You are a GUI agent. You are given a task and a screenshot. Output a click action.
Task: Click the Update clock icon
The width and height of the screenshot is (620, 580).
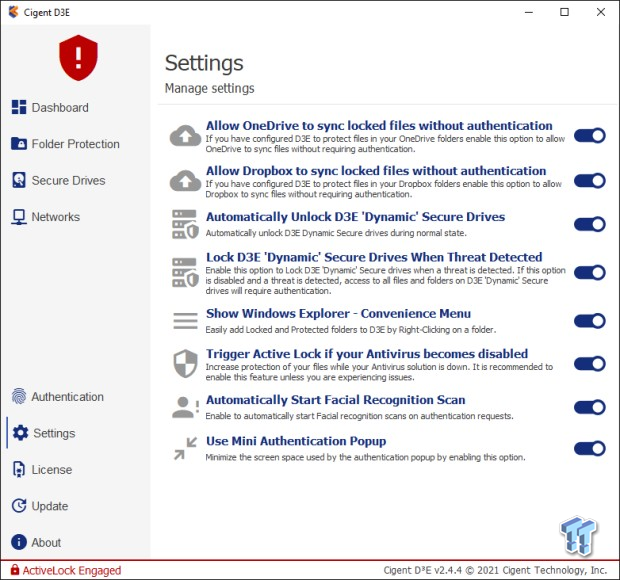[x=19, y=506]
